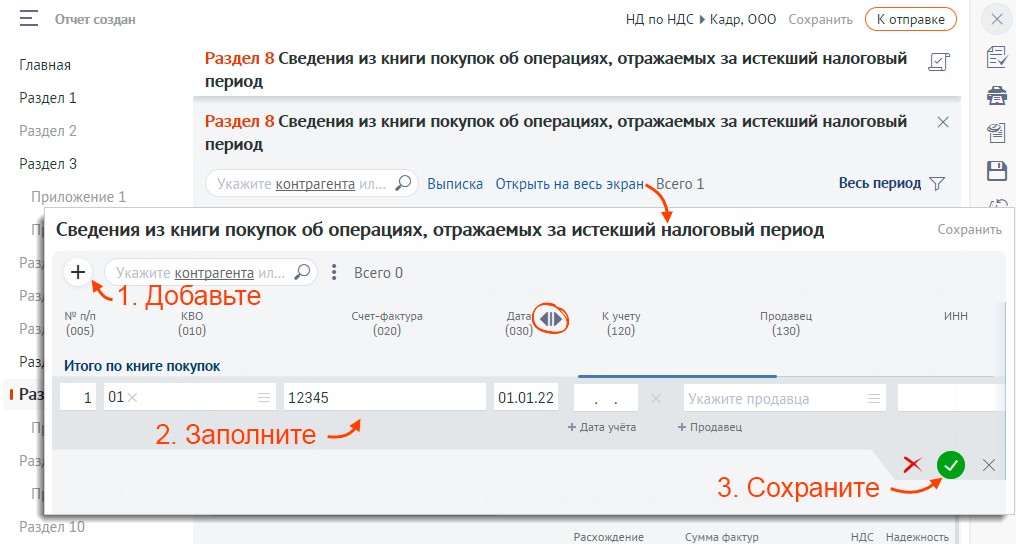Viewport: 1016px width, 544px height.
Task: Click the magnifier in the popup search field
Action: coord(302,272)
